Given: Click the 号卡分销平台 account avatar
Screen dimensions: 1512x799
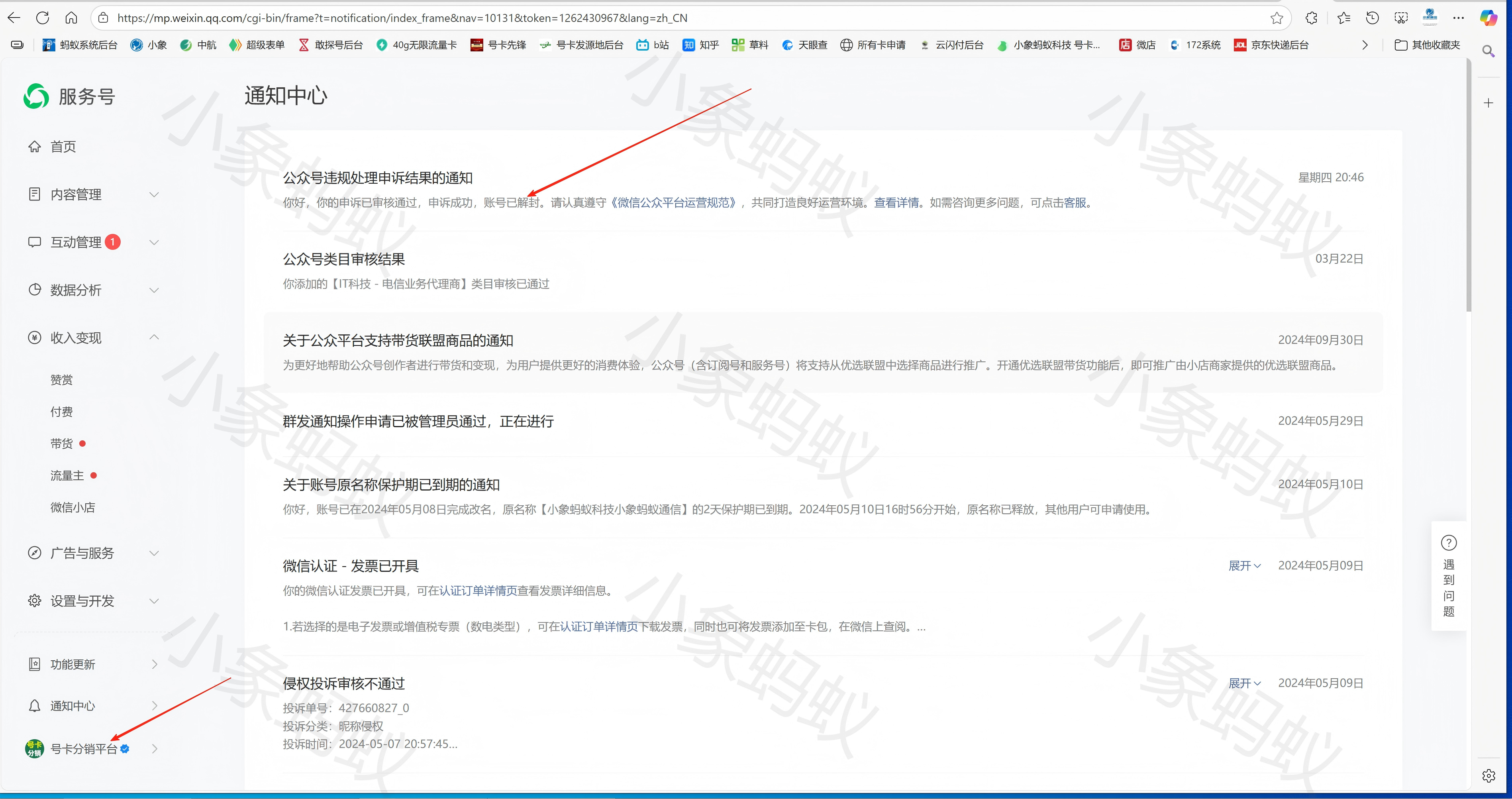Looking at the screenshot, I should point(34,748).
